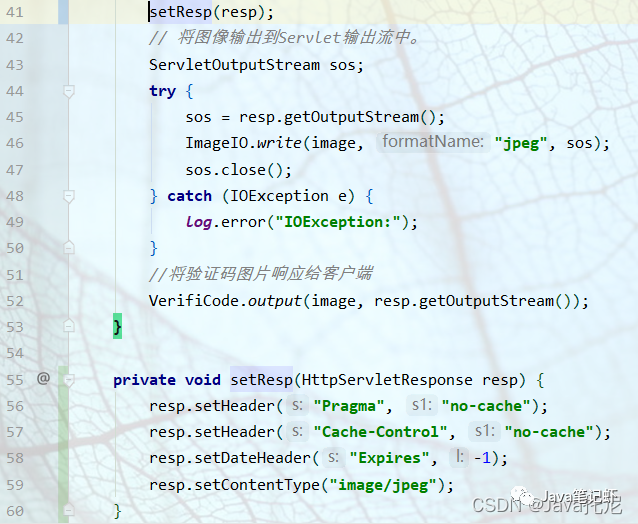638x524 pixels.
Task: Click getOutputStream on line 45
Action: pos(351,117)
